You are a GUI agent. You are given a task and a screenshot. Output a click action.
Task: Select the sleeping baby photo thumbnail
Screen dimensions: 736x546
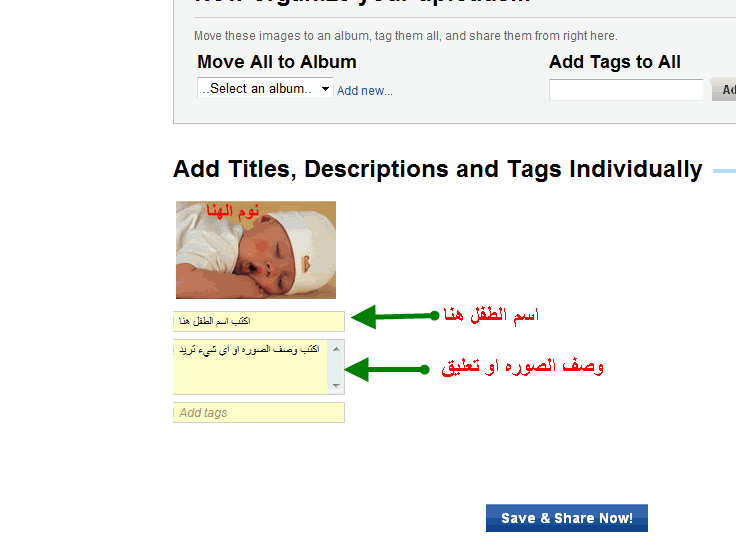(256, 250)
